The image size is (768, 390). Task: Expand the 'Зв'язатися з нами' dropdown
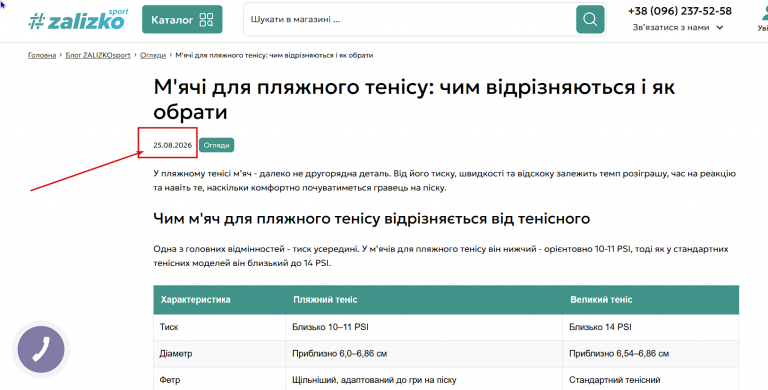pyautogui.click(x=678, y=27)
